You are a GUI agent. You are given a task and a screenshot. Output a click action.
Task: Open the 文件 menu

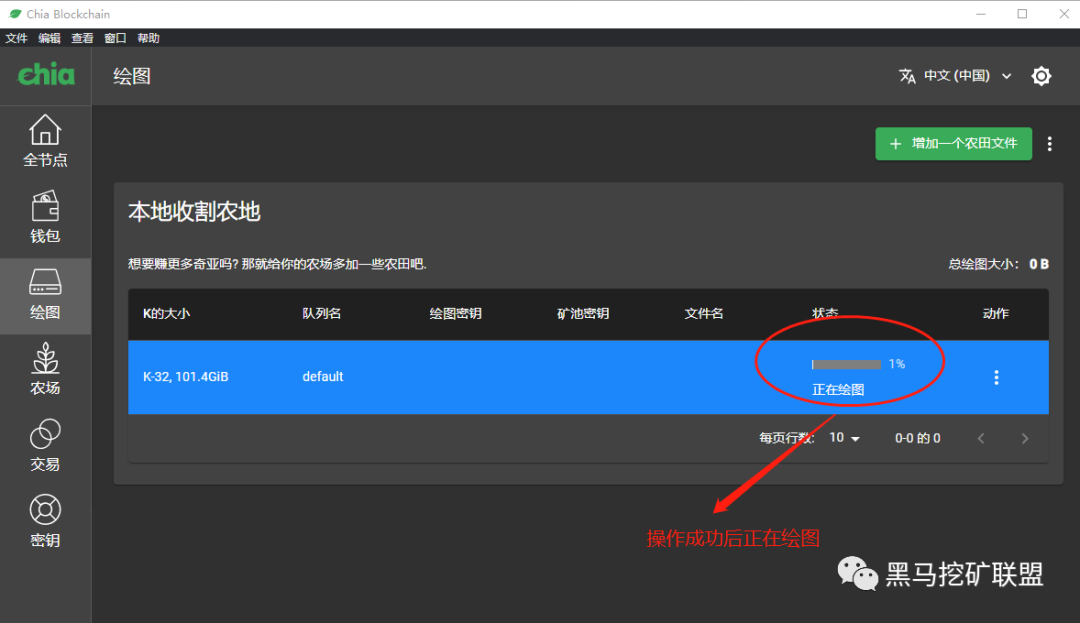(x=16, y=37)
